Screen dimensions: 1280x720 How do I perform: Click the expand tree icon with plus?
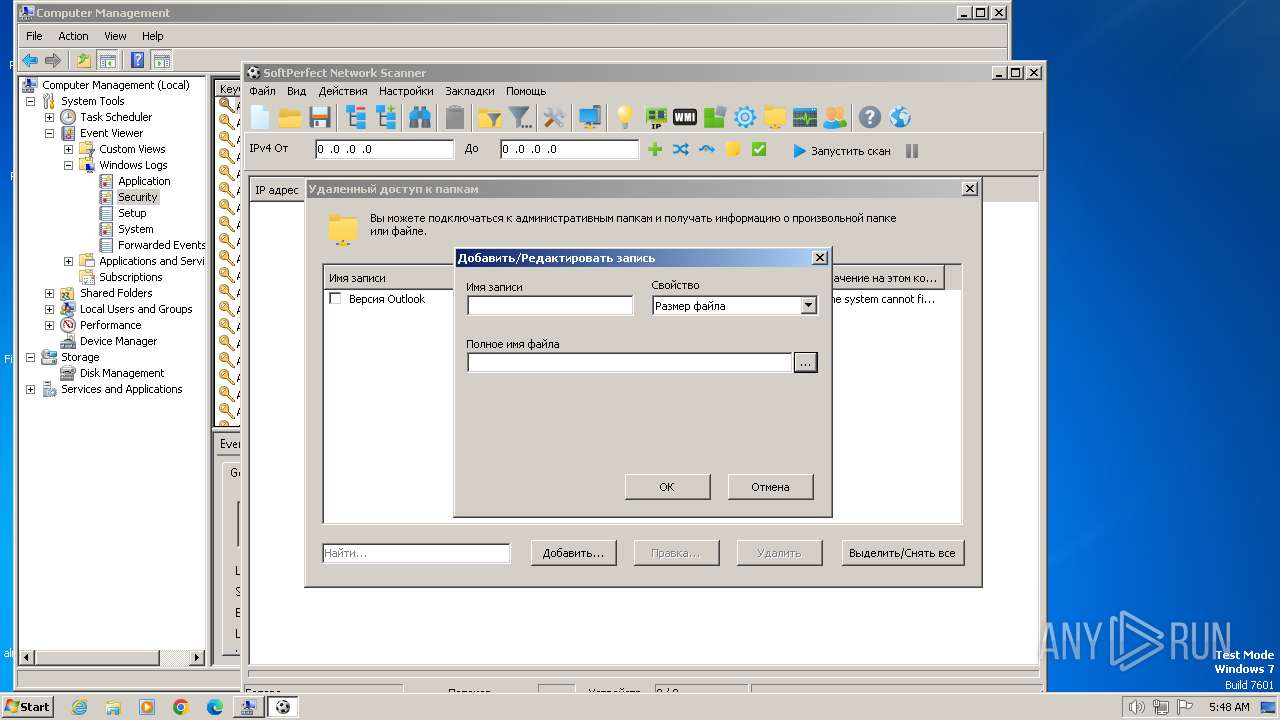387,118
